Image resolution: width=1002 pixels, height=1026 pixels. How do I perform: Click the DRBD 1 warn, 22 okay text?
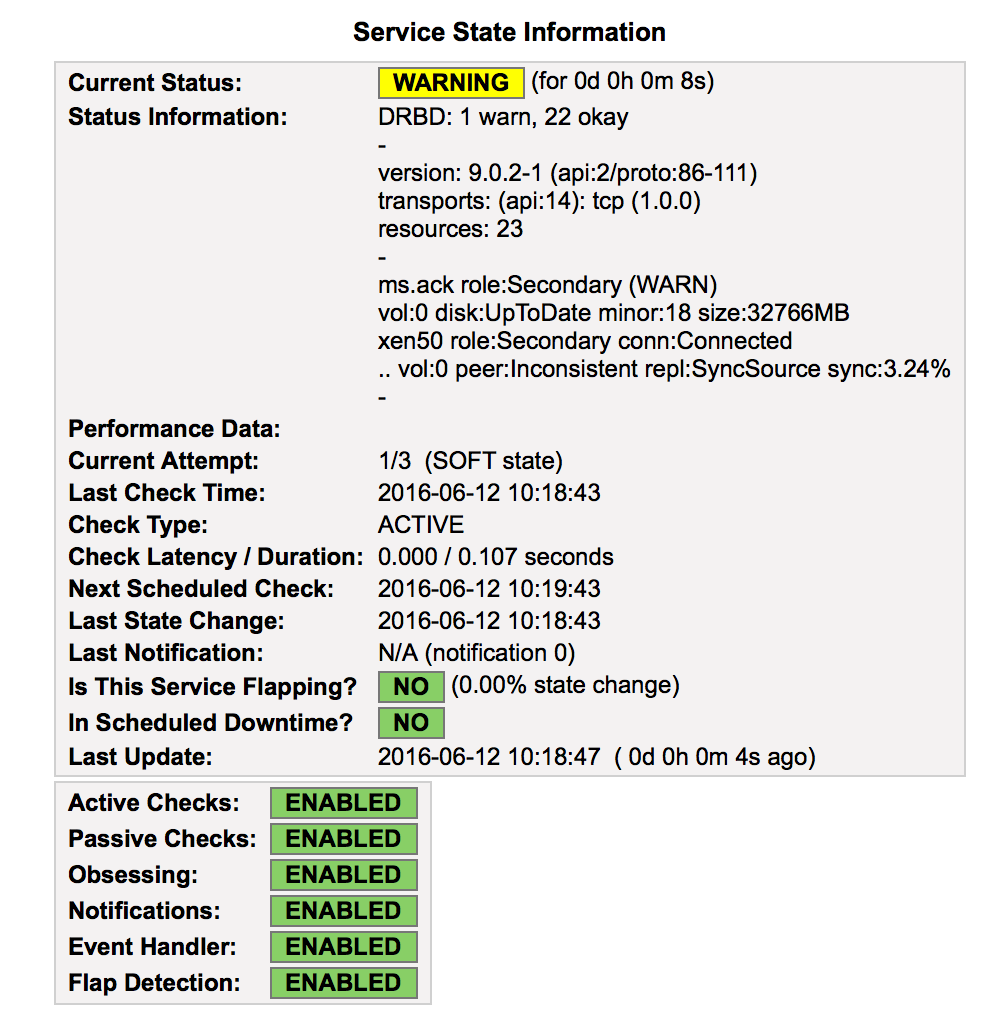coord(503,117)
